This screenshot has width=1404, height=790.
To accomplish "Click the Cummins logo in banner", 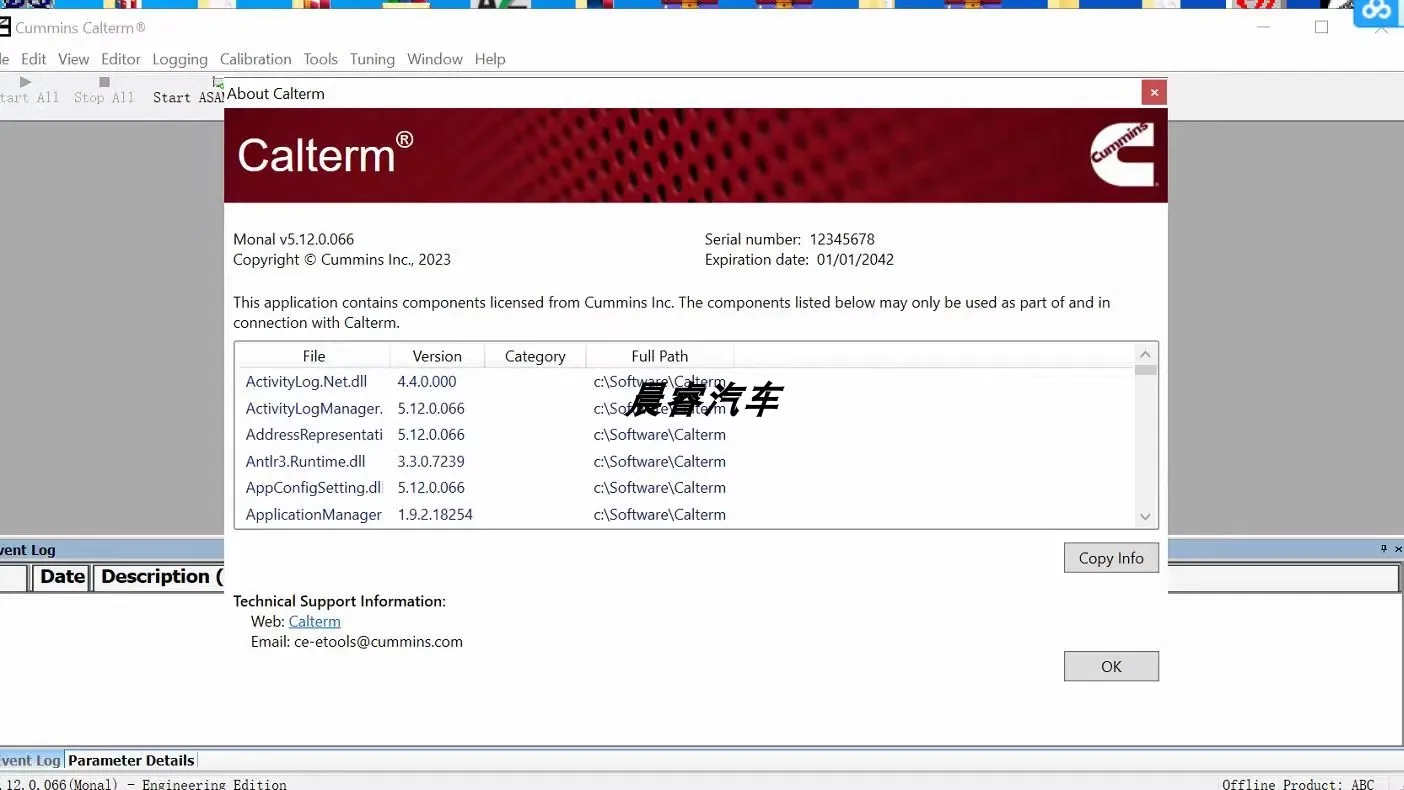I will point(1122,155).
